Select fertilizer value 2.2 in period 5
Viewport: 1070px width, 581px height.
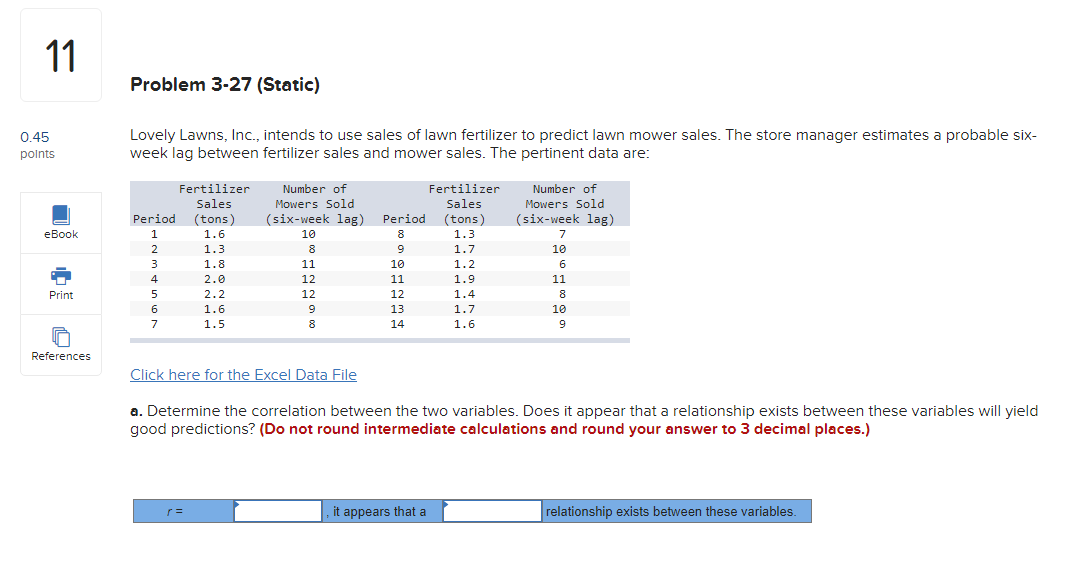pyautogui.click(x=214, y=294)
